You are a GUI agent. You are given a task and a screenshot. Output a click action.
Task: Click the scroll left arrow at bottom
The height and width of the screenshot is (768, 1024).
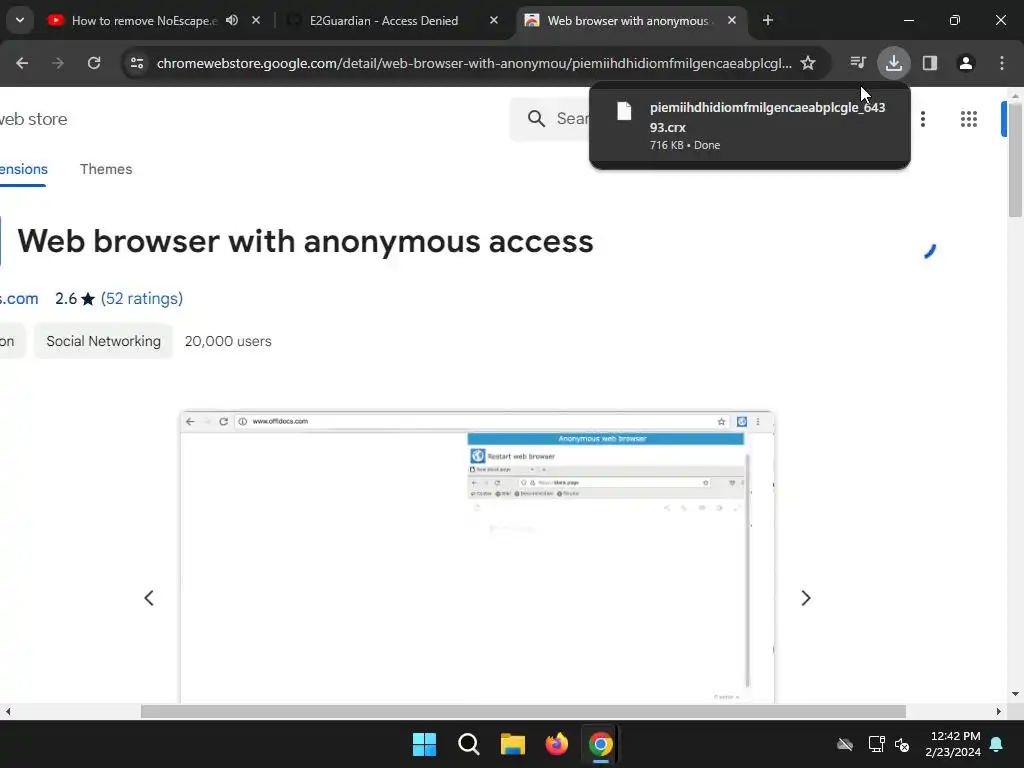(8, 711)
